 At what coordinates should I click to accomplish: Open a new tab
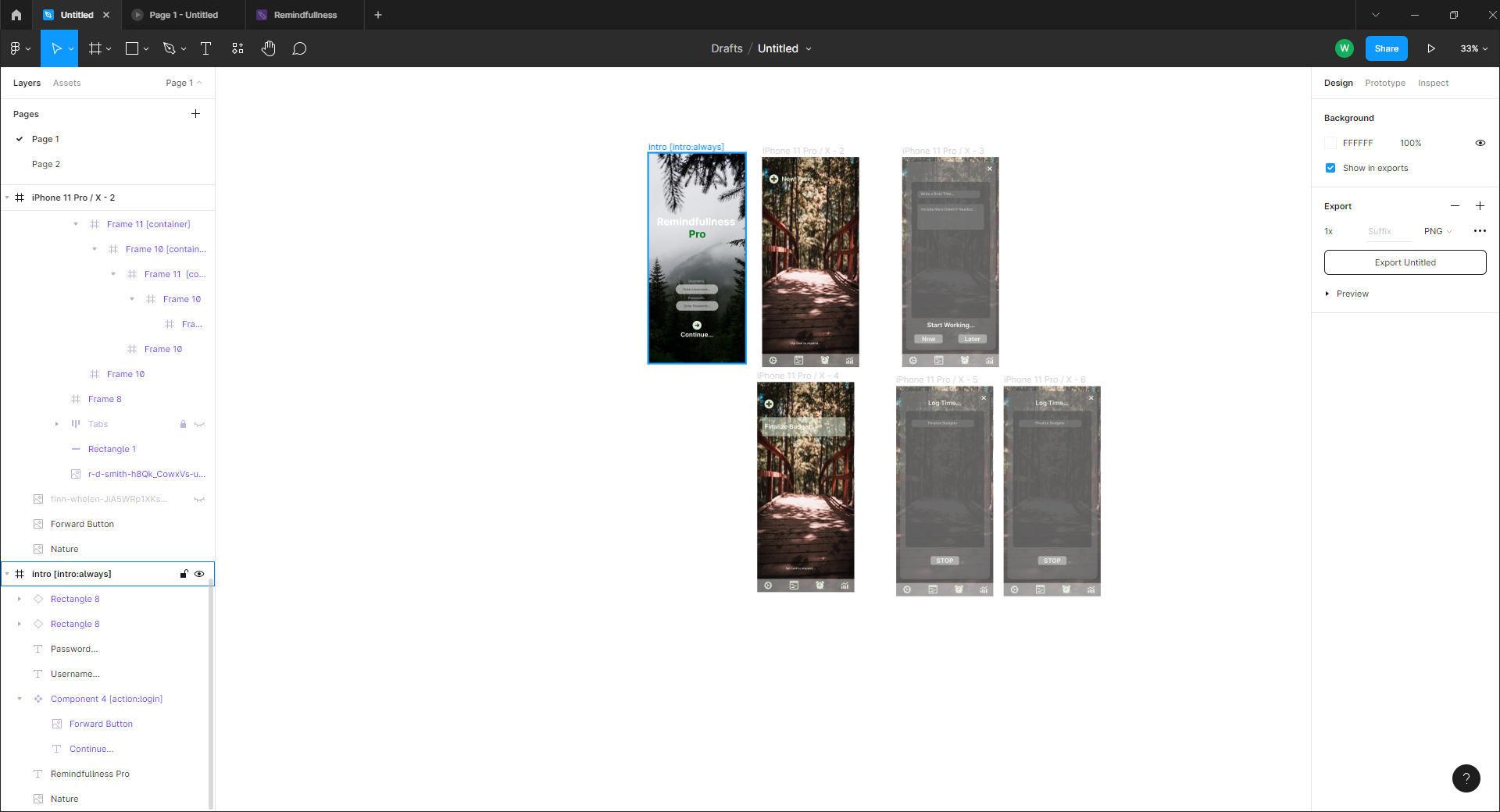378,15
